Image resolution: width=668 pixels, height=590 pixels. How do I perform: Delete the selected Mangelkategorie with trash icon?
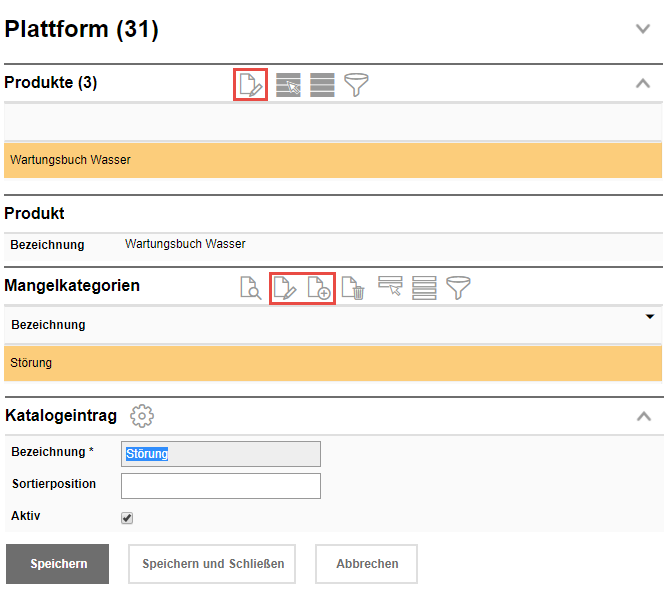point(353,288)
